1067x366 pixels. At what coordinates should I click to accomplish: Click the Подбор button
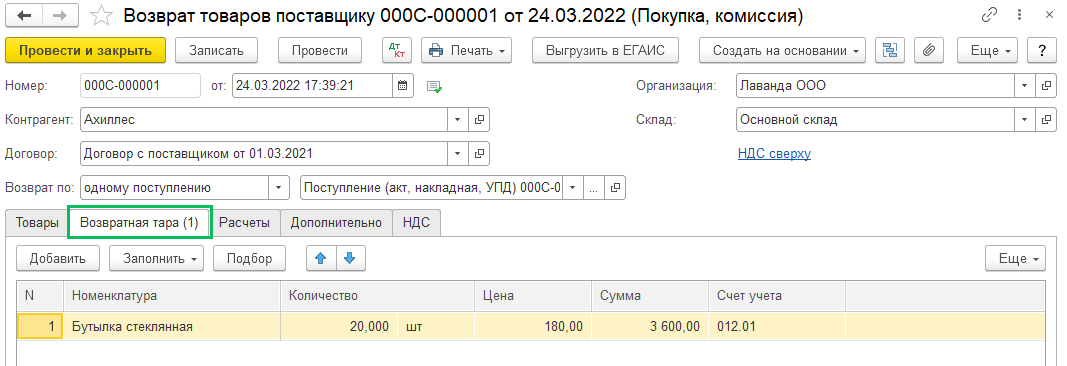coord(249,259)
